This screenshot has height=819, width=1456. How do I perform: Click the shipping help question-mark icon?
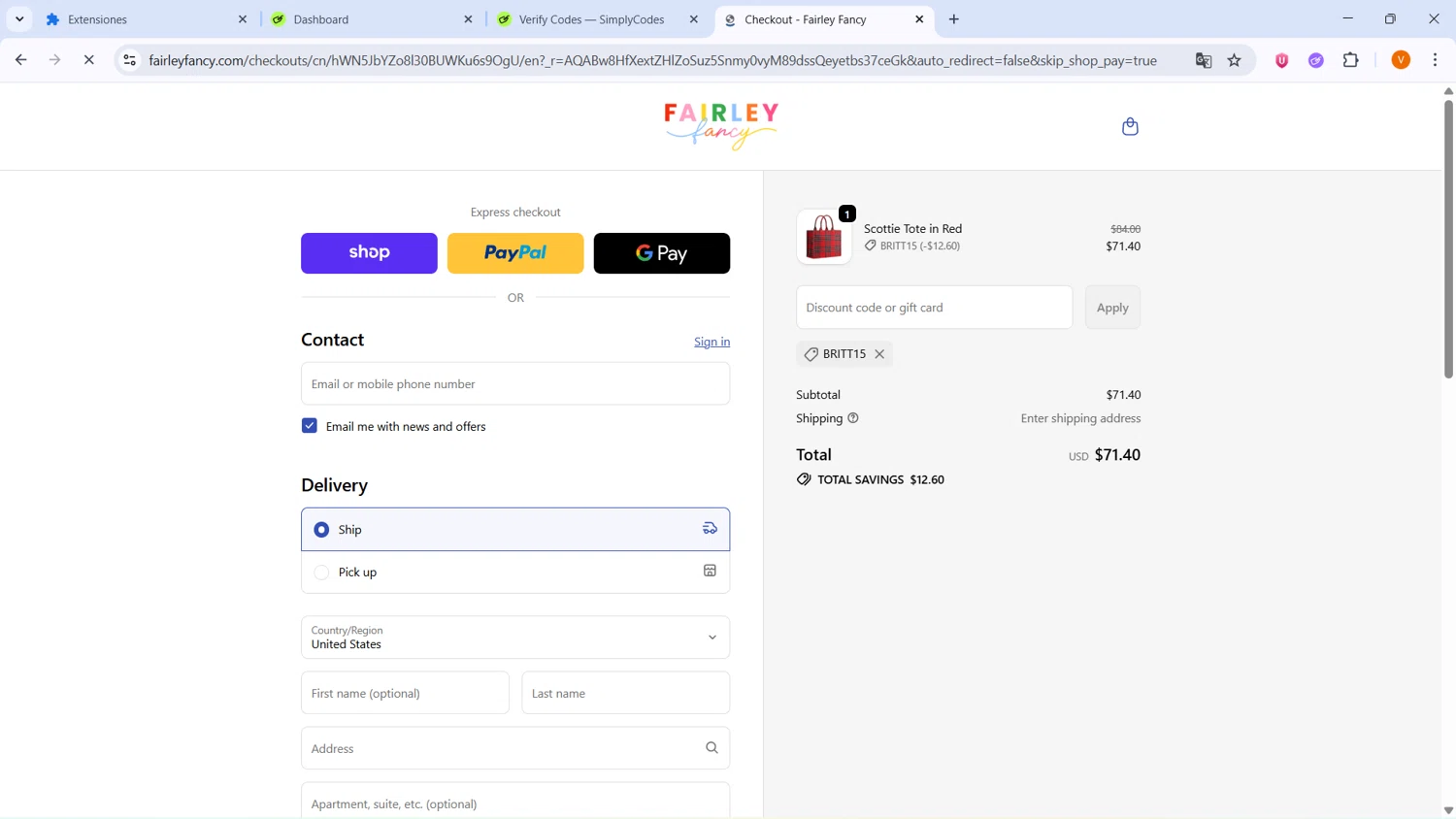point(853,418)
